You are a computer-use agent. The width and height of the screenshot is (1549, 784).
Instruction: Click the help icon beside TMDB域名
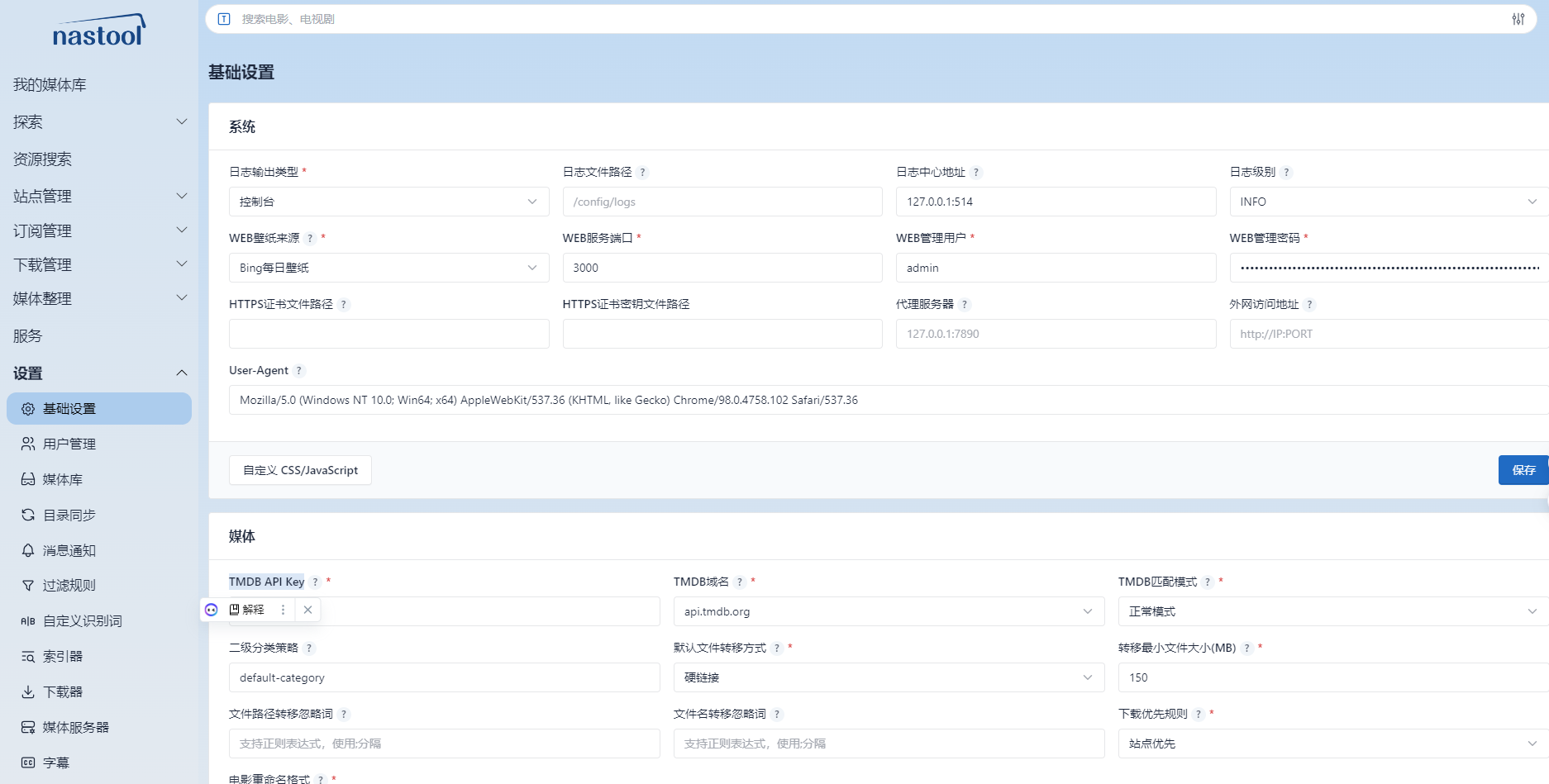(x=740, y=582)
